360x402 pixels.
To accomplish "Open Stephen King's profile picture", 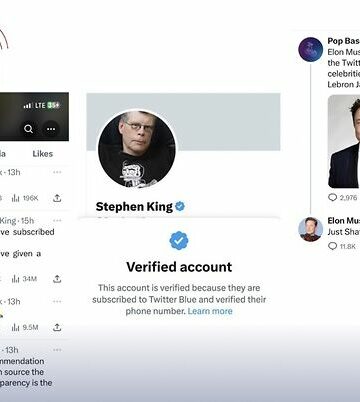I will click(x=137, y=149).
